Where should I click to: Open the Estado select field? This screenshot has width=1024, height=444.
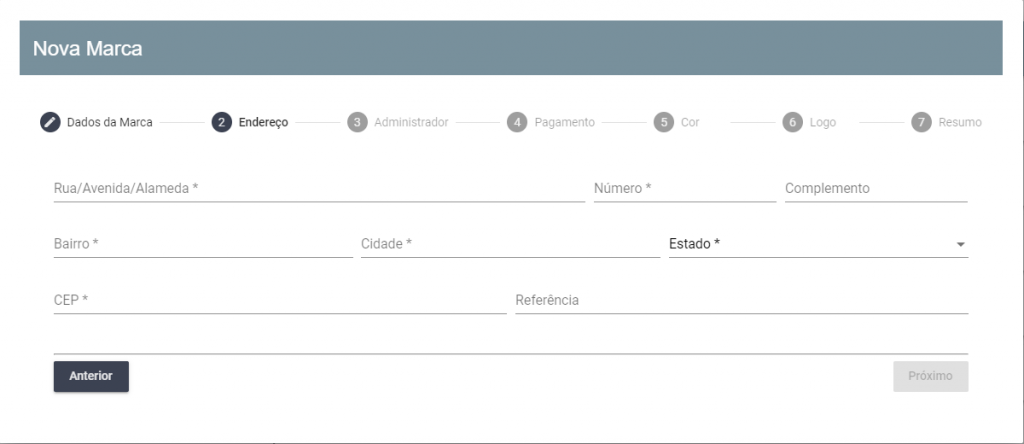pyautogui.click(x=818, y=244)
